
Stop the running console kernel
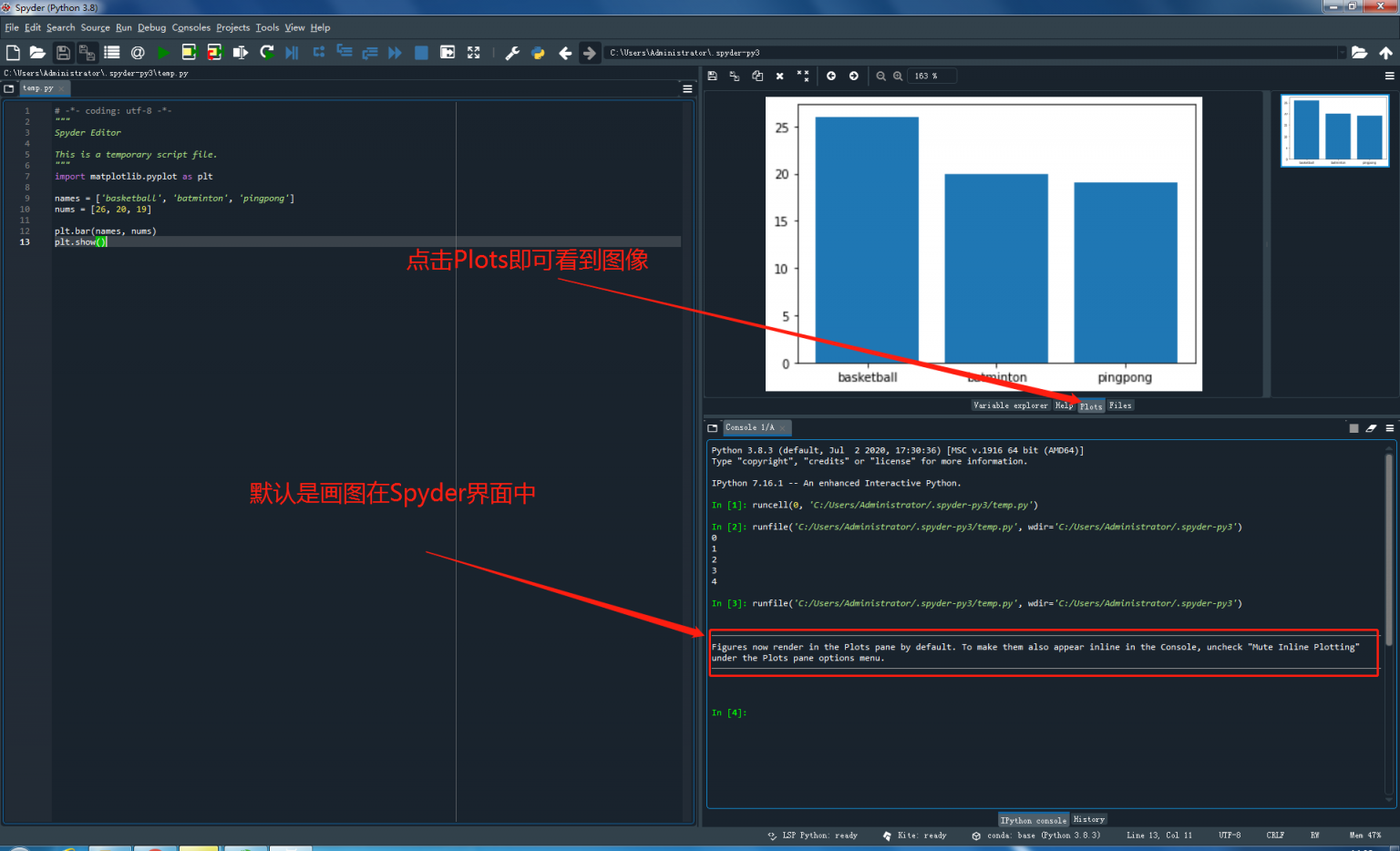click(x=1354, y=427)
